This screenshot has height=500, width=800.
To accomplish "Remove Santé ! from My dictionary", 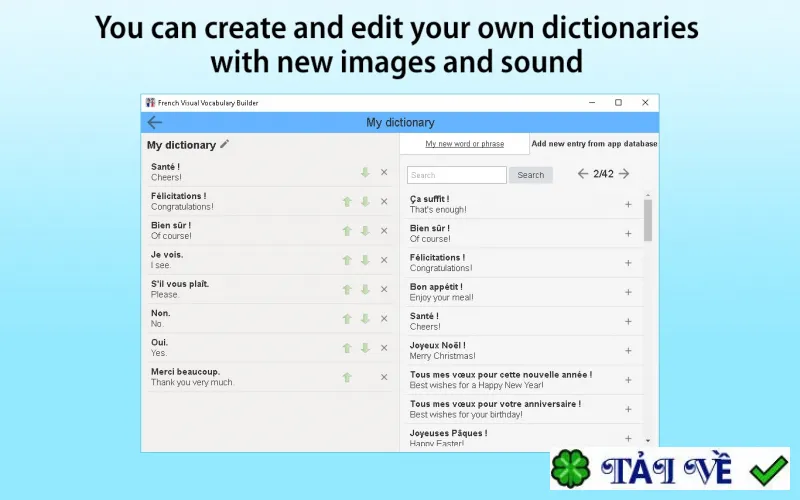I will point(384,172).
